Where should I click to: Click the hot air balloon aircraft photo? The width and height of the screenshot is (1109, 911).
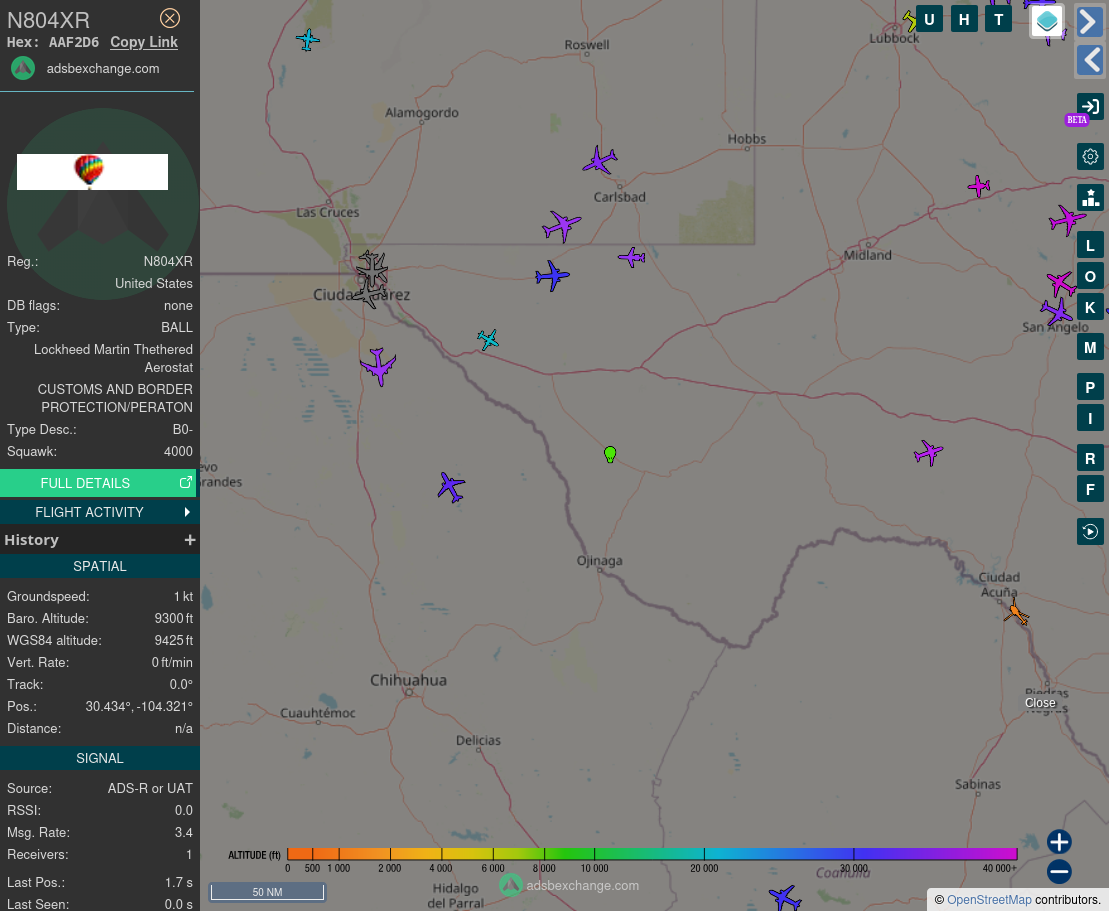pyautogui.click(x=93, y=172)
